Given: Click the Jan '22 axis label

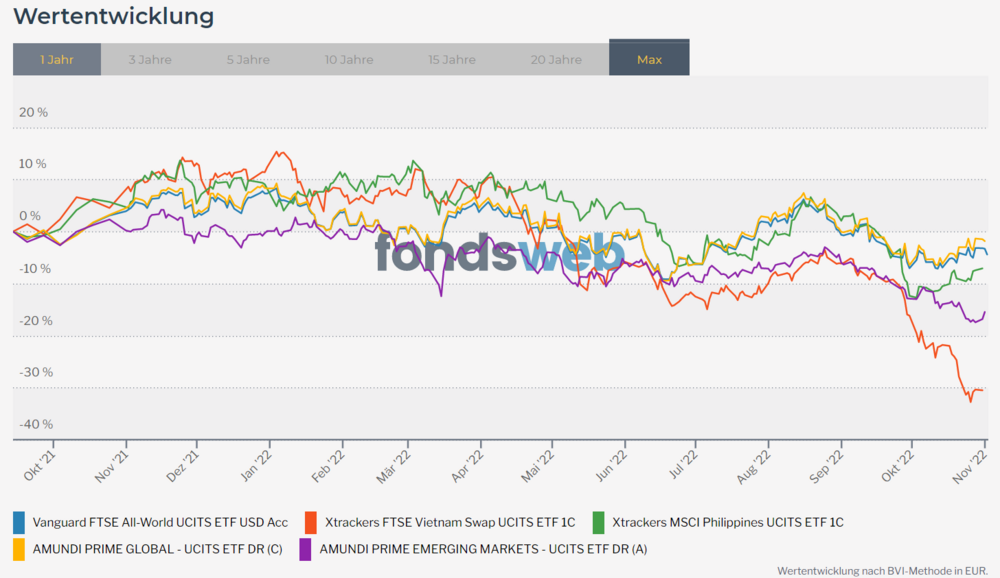Looking at the screenshot, I should [x=256, y=465].
